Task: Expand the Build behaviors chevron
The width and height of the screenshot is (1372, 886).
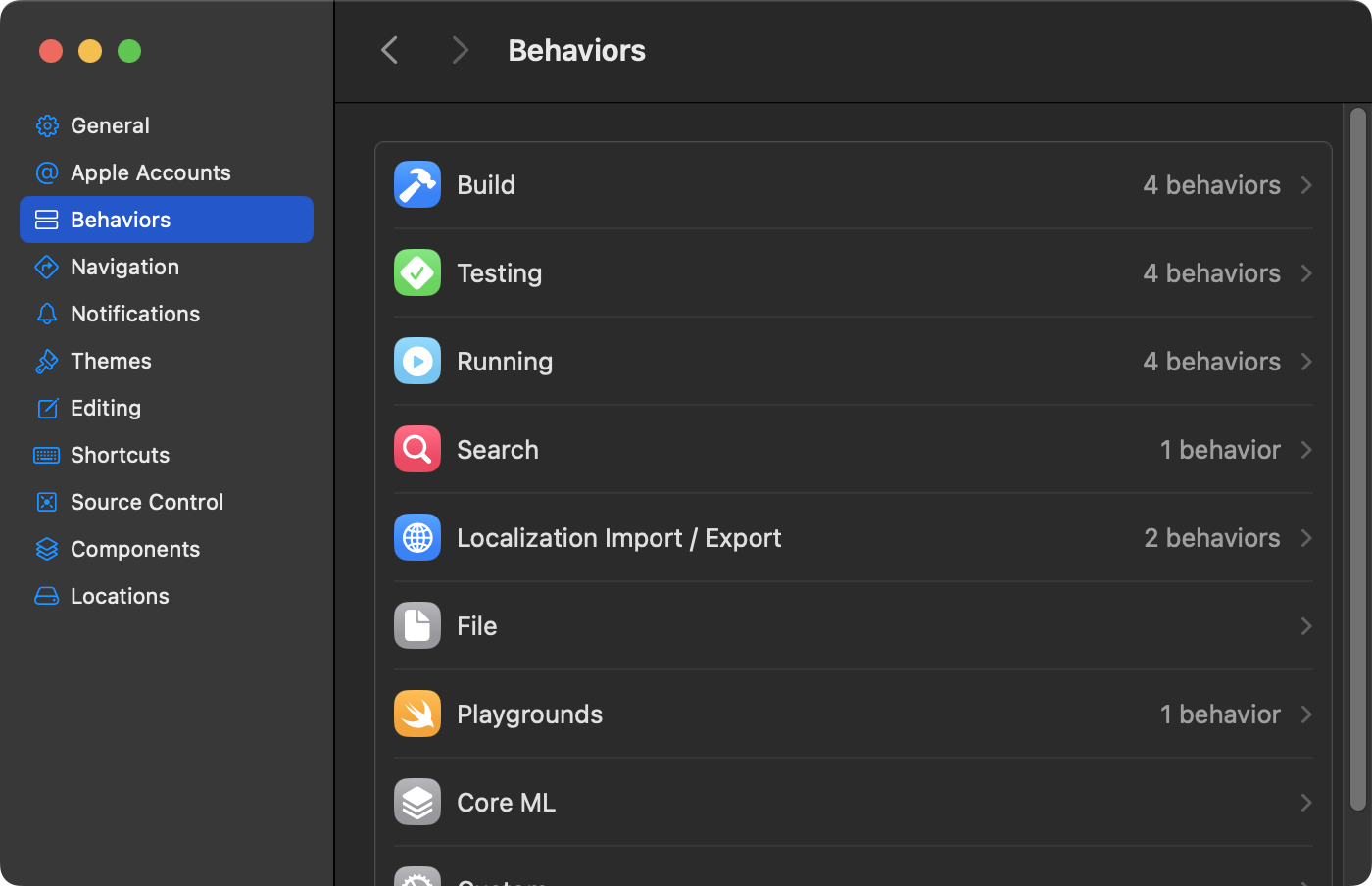Action: pos(1305,185)
